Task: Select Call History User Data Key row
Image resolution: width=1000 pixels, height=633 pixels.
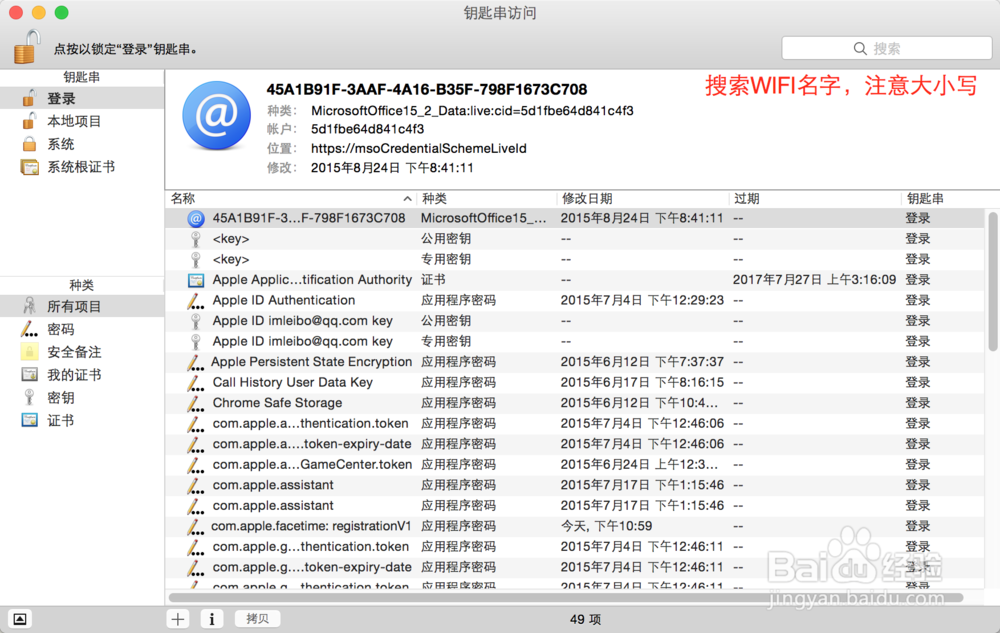Action: [x=575, y=382]
